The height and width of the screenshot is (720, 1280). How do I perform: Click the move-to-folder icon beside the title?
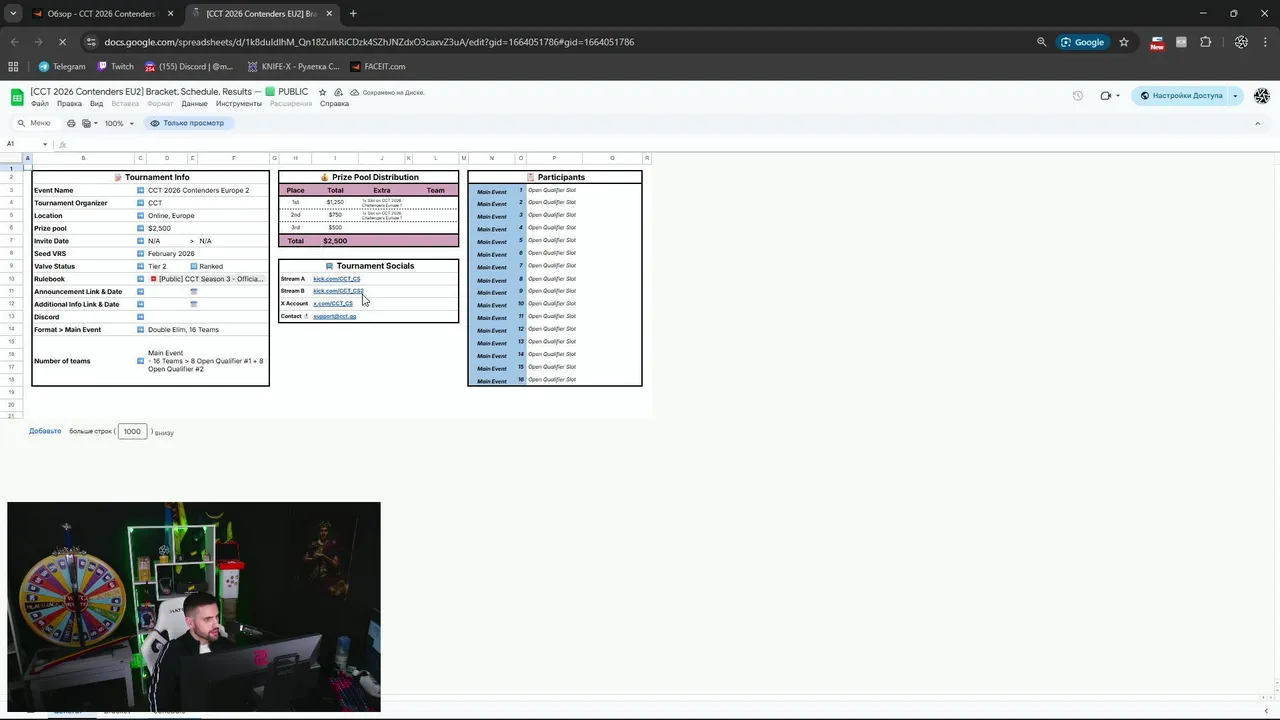point(338,92)
